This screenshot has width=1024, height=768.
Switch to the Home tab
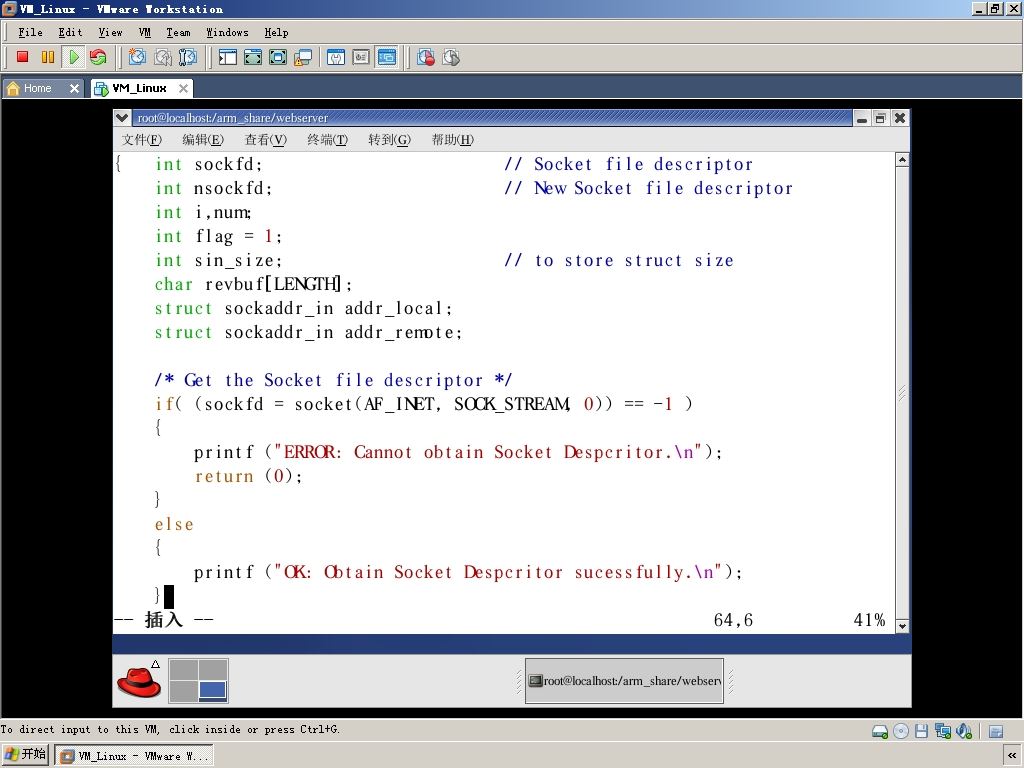point(37,88)
